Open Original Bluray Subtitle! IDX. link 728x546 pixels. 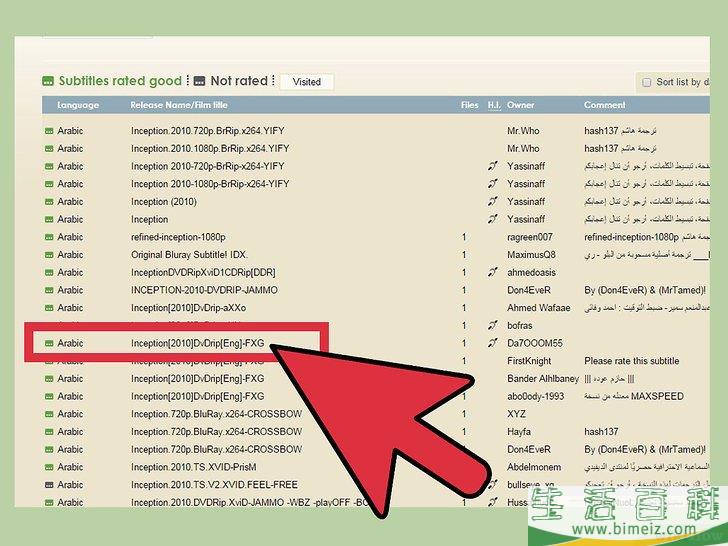(189, 255)
